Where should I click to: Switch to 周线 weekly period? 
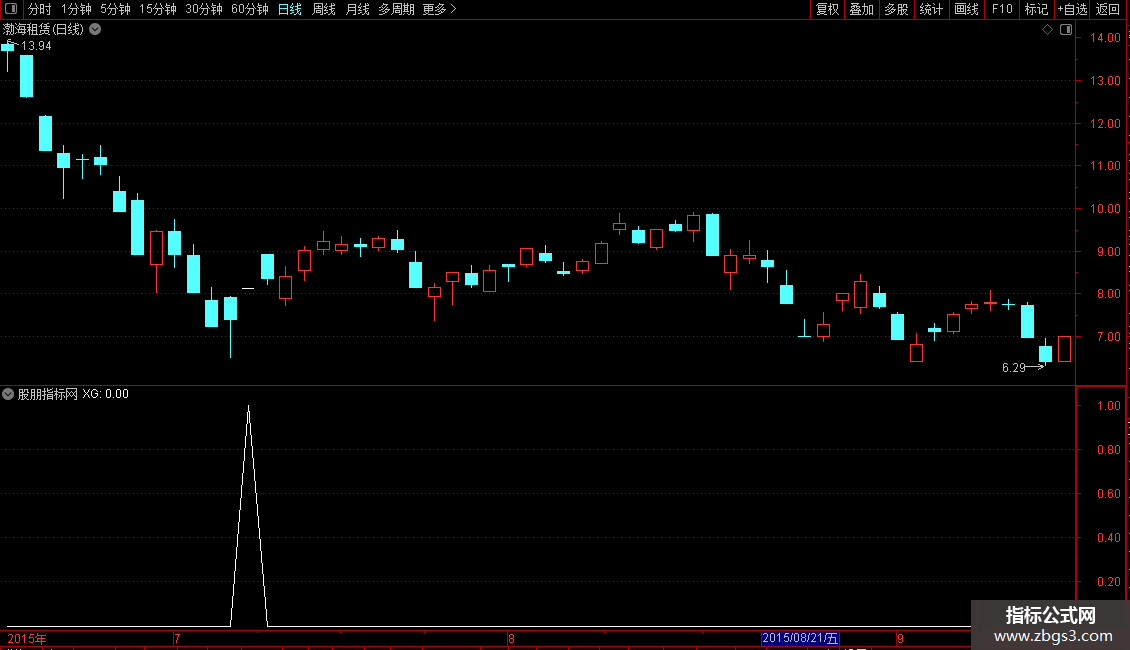pos(324,9)
